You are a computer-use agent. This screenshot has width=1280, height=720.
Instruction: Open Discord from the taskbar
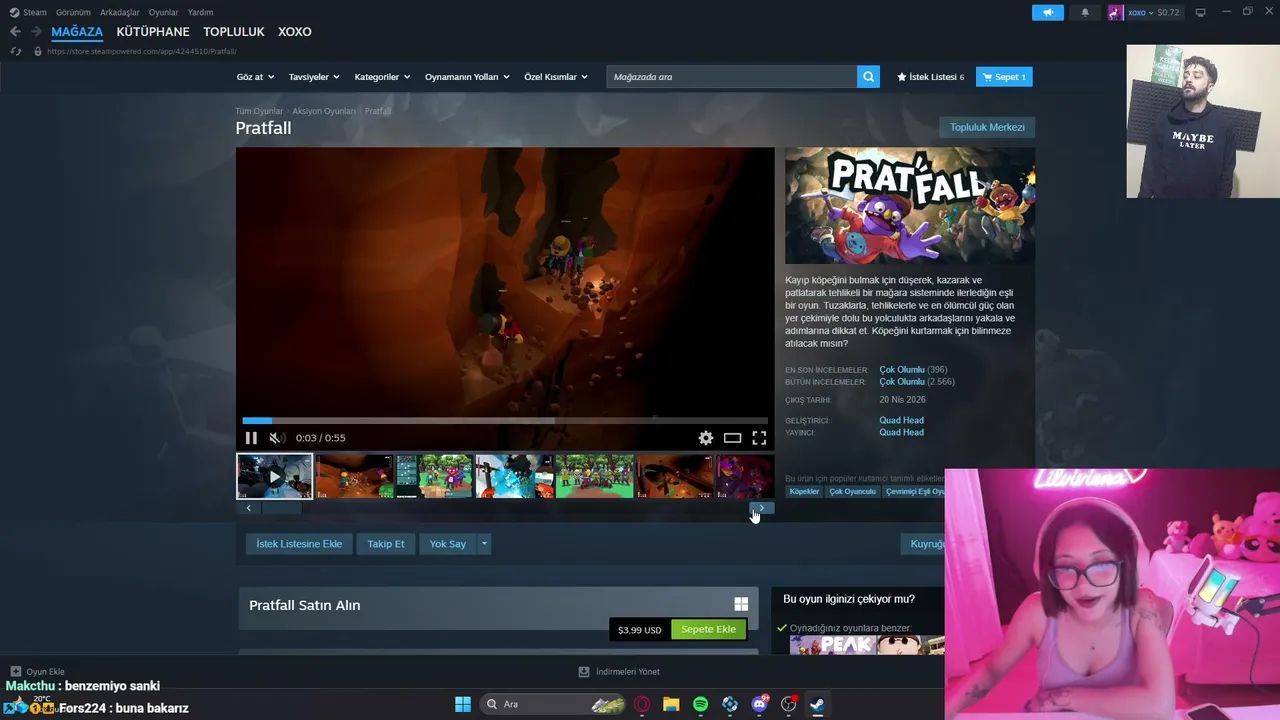tap(759, 704)
